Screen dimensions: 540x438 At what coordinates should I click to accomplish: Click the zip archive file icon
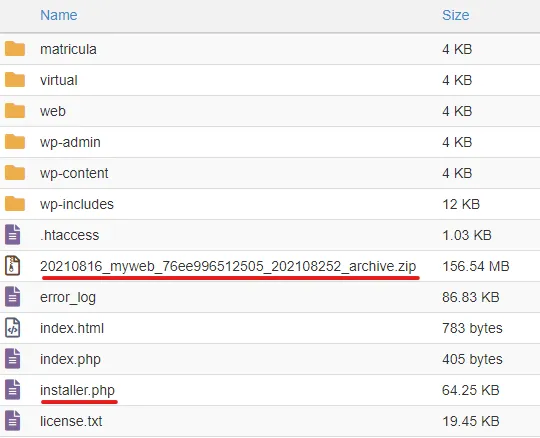[12, 265]
